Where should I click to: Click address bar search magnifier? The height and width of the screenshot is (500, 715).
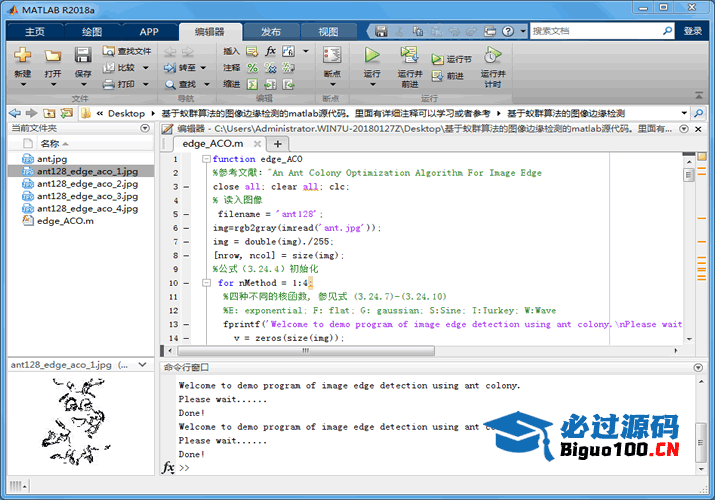tap(698, 113)
